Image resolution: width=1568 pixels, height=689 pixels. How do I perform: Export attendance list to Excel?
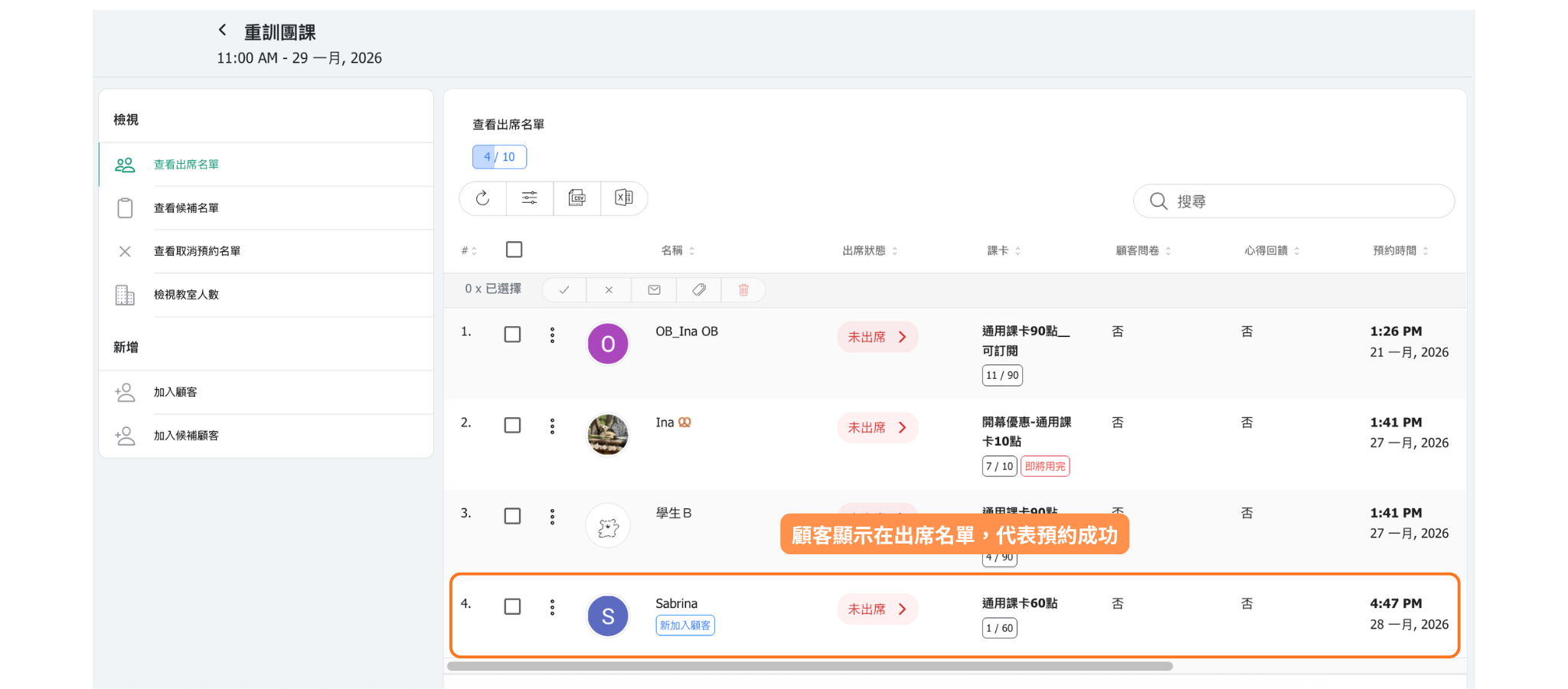[x=624, y=198]
